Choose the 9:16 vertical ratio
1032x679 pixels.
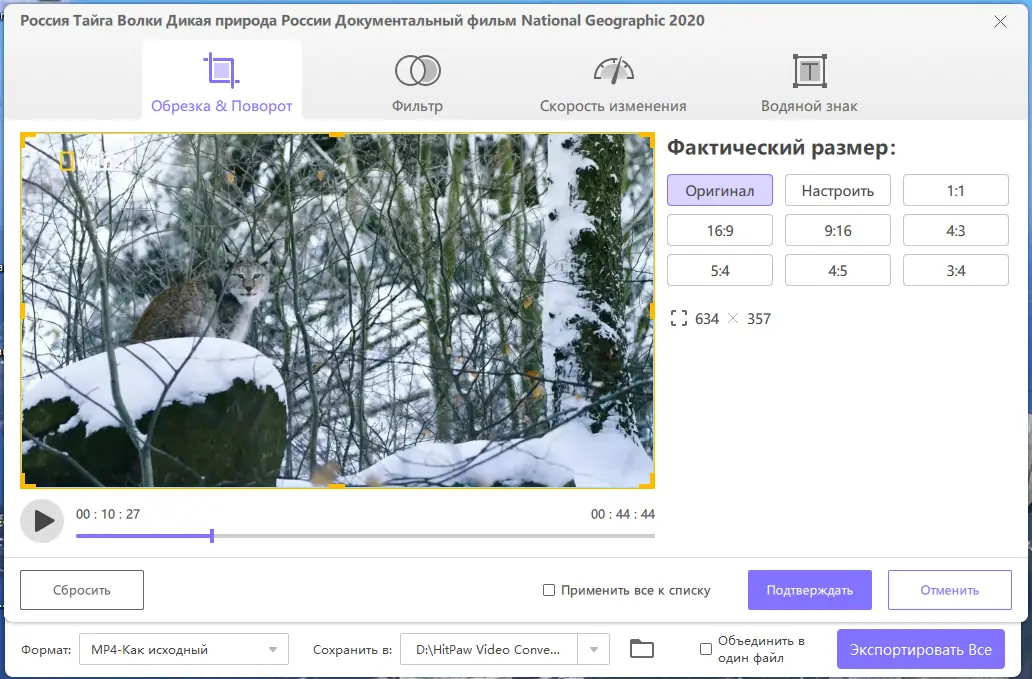[x=837, y=230]
